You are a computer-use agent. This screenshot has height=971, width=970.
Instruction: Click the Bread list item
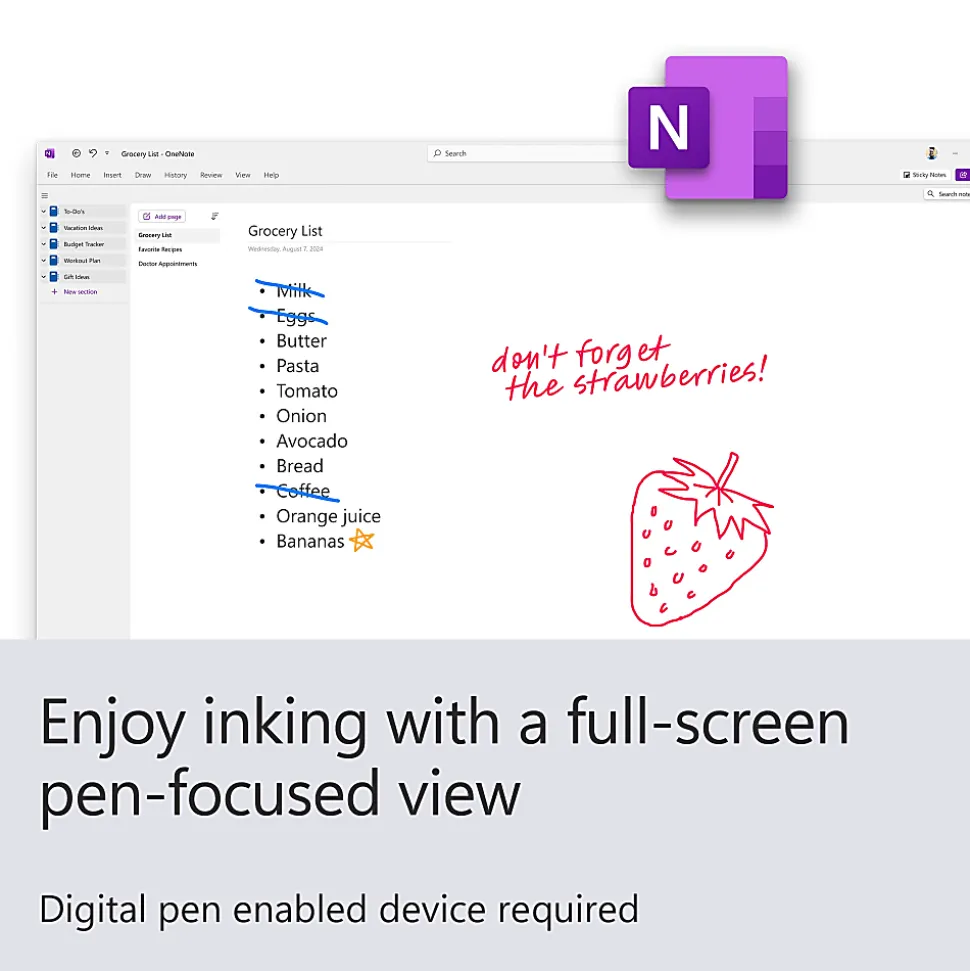tap(300, 466)
